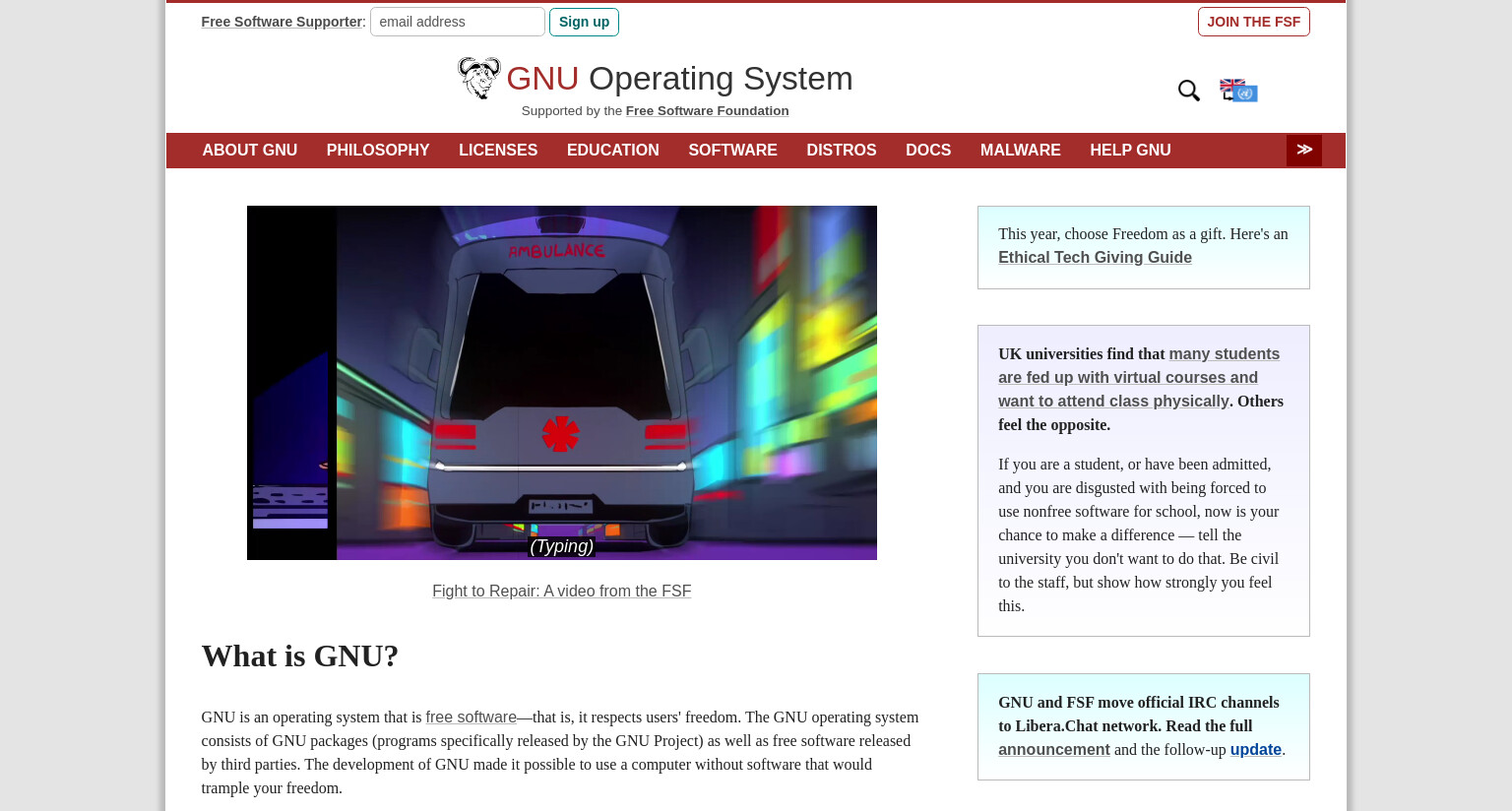This screenshot has height=811, width=1512.
Task: Open the ABOUT GNU menu
Action: point(250,151)
